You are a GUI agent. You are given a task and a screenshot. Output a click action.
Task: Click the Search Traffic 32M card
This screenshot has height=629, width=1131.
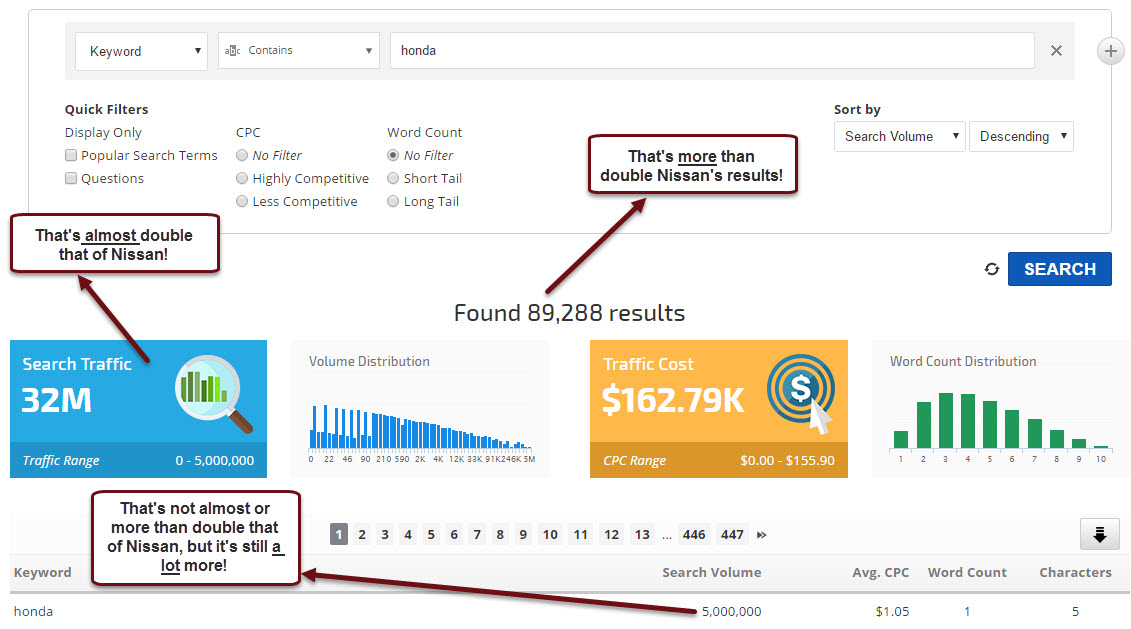tap(138, 409)
